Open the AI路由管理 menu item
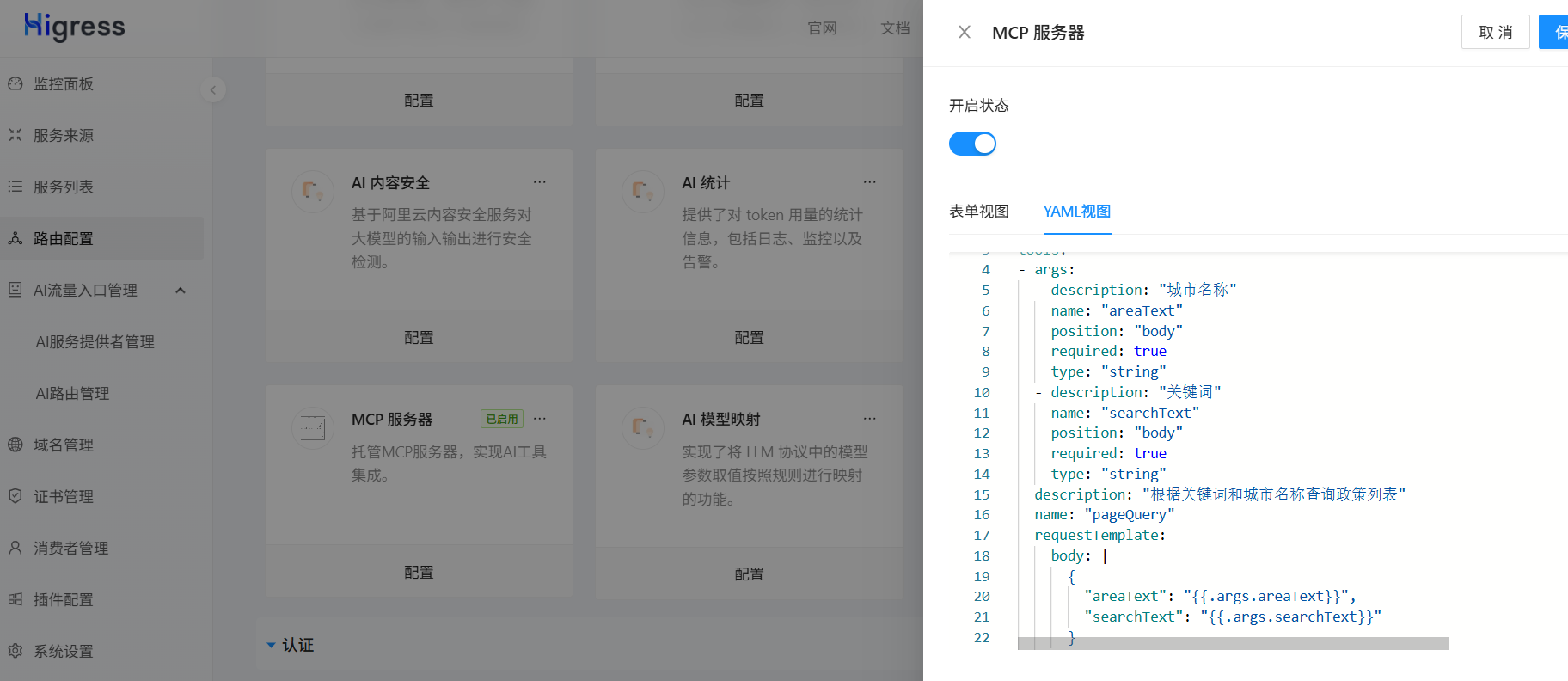This screenshot has height=681, width=1568. [x=72, y=393]
